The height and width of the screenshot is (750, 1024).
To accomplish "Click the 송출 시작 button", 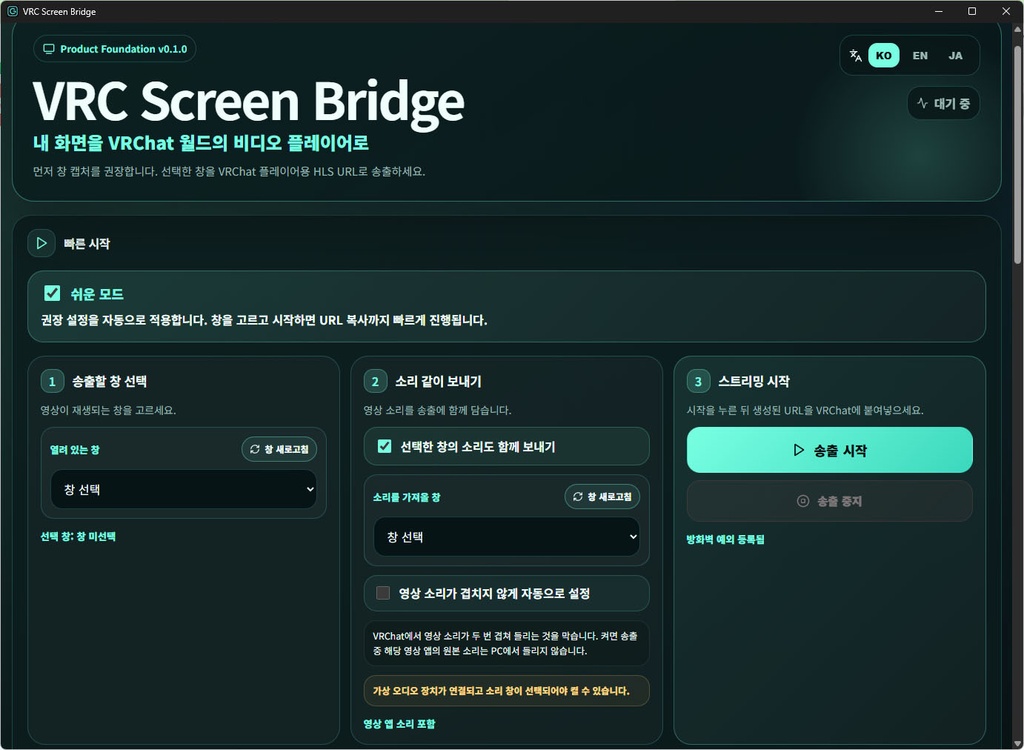I will [829, 450].
